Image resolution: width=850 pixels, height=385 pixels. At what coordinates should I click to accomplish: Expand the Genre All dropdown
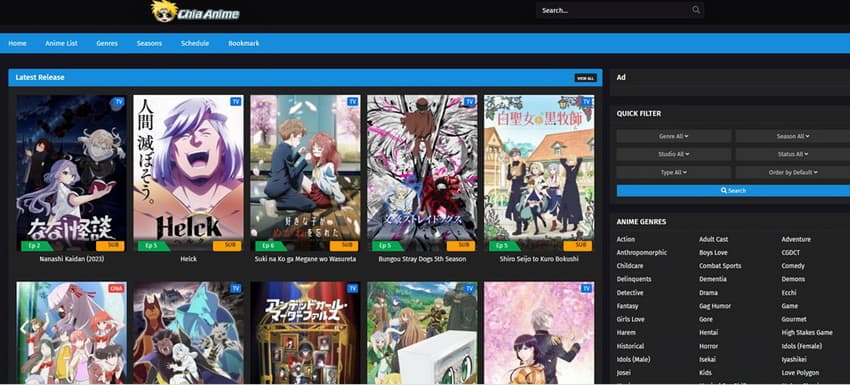click(x=673, y=136)
